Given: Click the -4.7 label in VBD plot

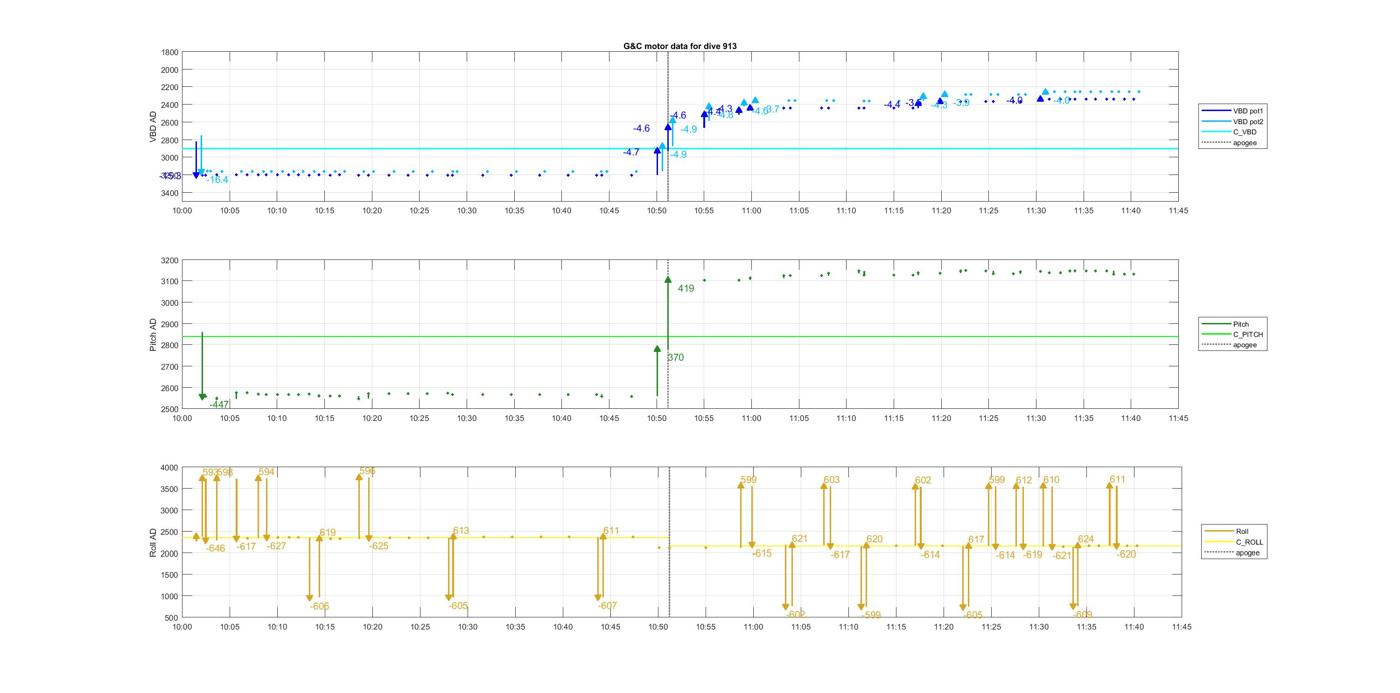Looking at the screenshot, I should pos(631,152).
